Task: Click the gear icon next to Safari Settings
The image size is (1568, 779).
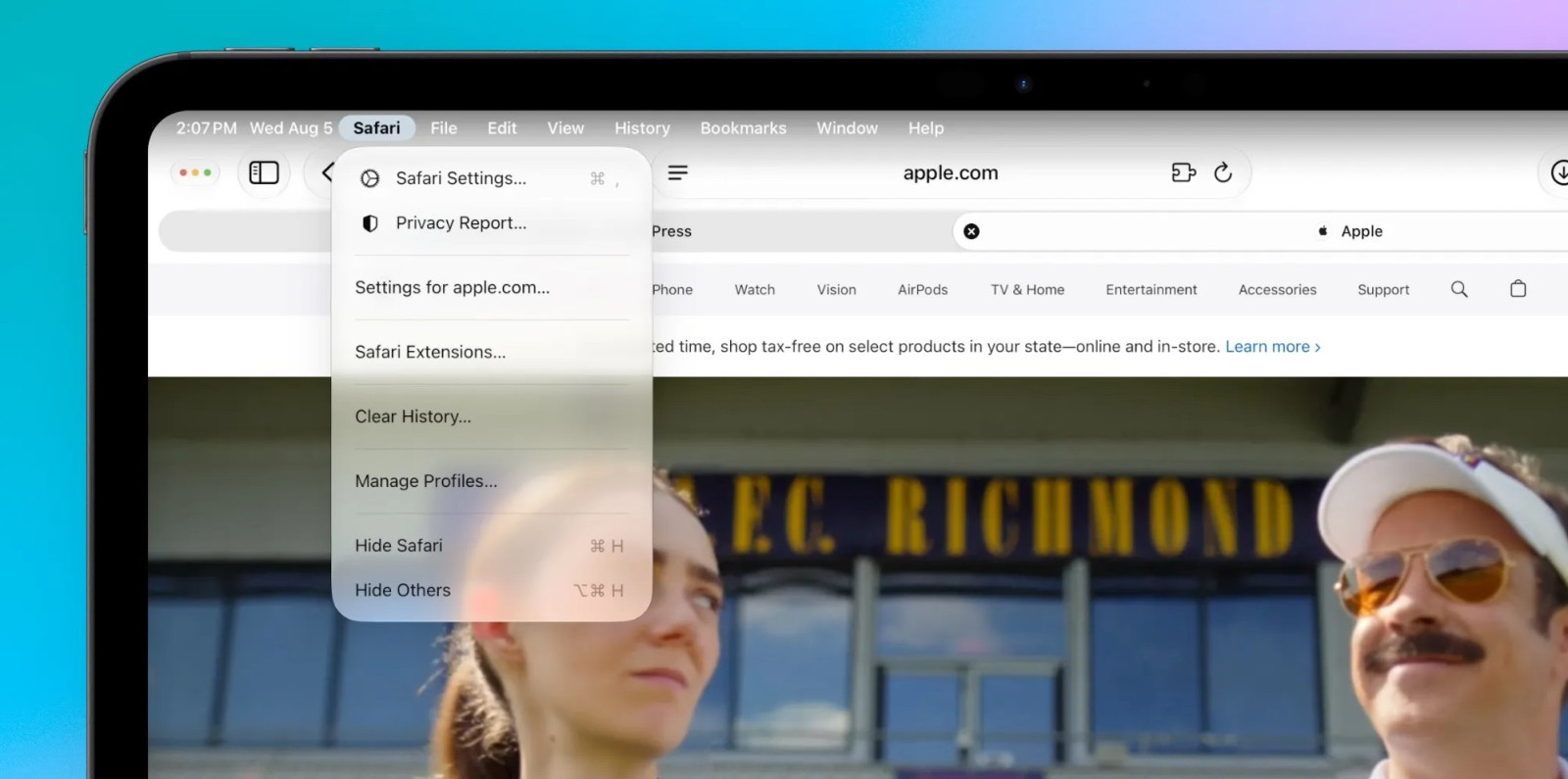Action: [369, 178]
